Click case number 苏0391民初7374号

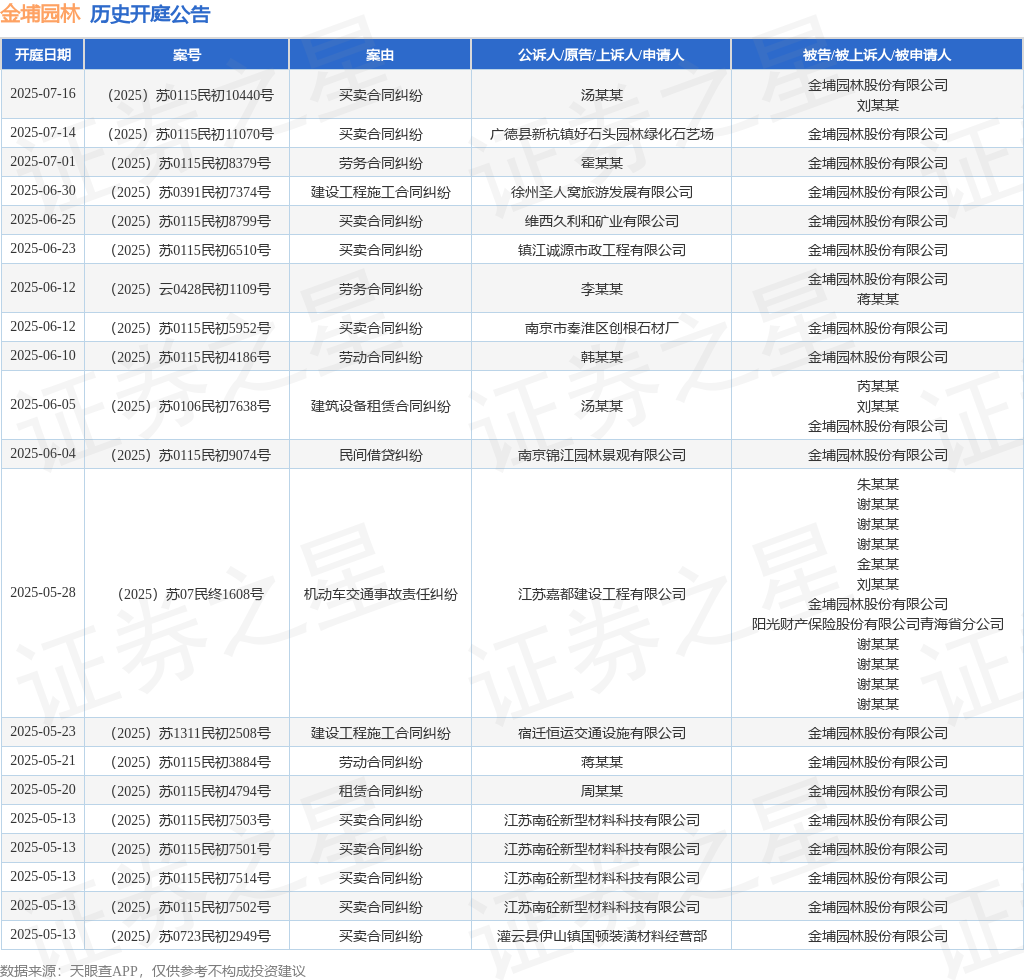pos(191,193)
